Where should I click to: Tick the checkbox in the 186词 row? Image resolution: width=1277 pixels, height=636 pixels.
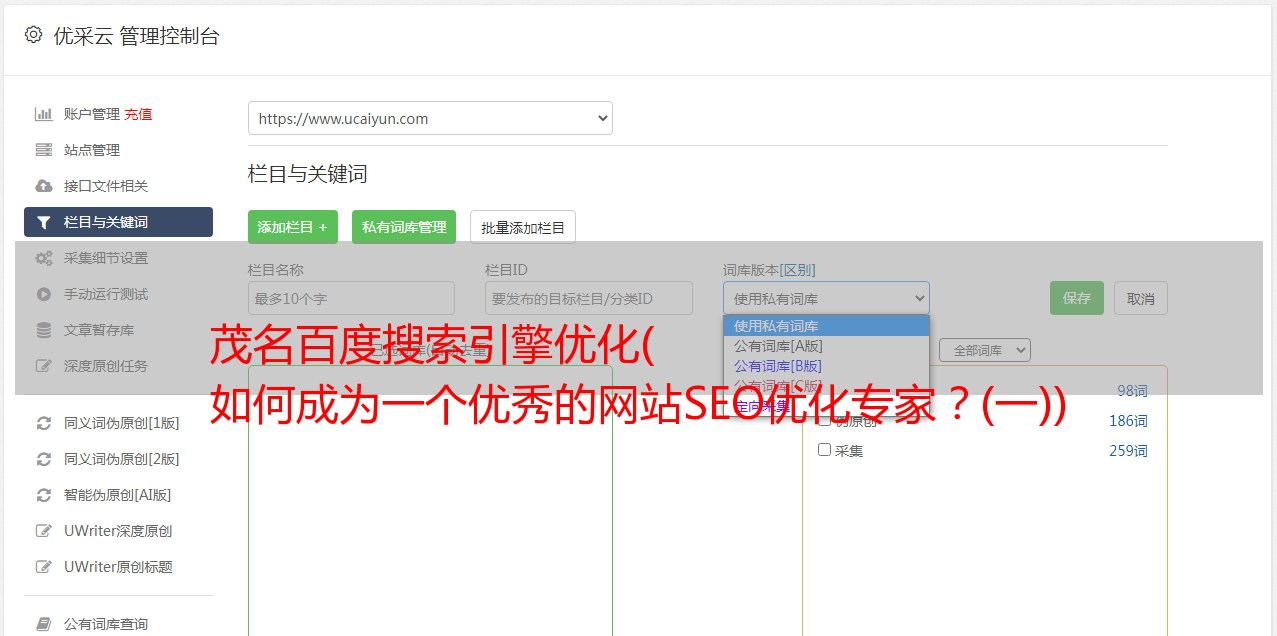click(825, 420)
